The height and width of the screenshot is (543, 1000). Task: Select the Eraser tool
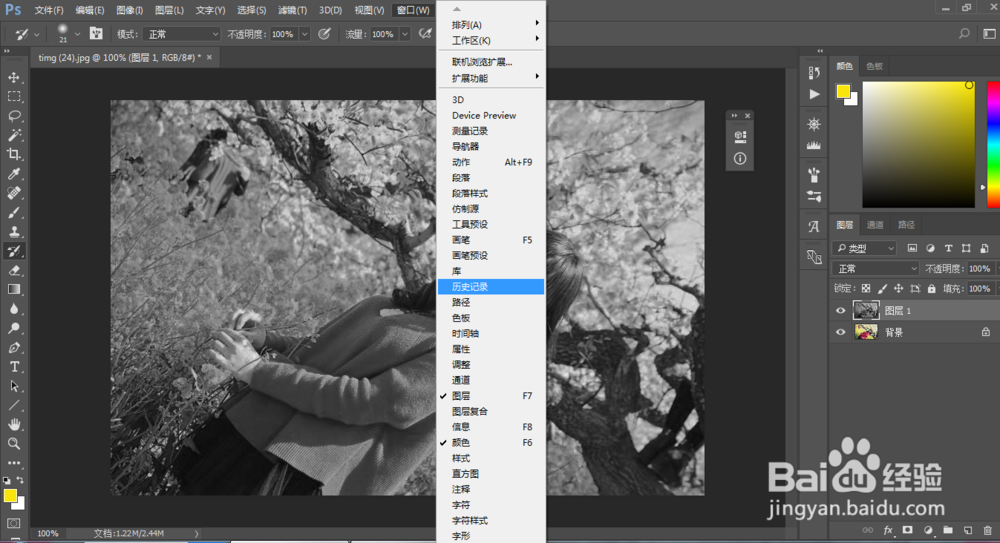pos(14,270)
